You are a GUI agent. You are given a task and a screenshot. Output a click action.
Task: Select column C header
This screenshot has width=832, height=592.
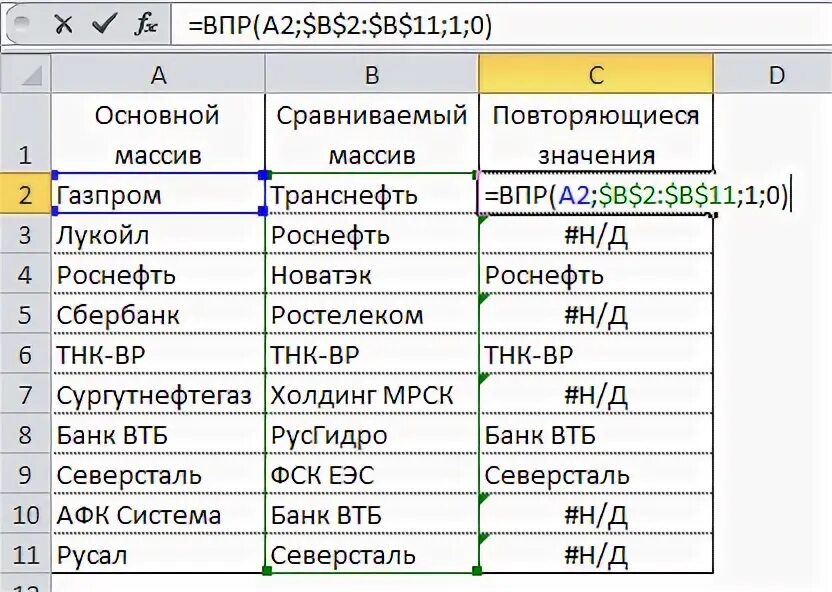pyautogui.click(x=595, y=74)
